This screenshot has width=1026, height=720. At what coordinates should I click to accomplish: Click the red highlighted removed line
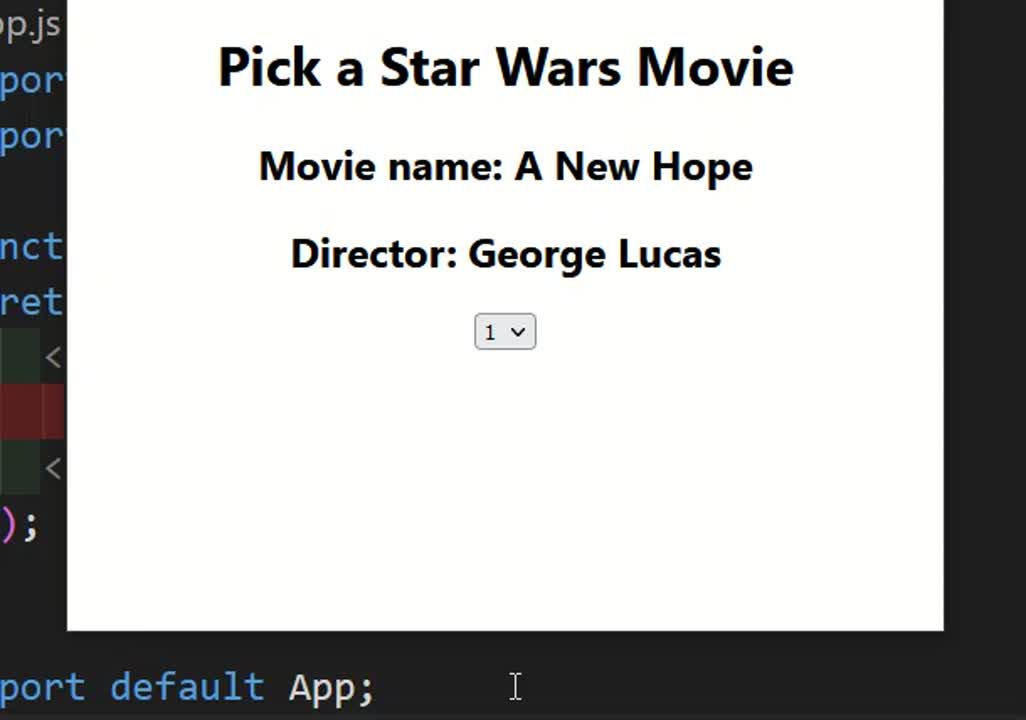(x=33, y=411)
